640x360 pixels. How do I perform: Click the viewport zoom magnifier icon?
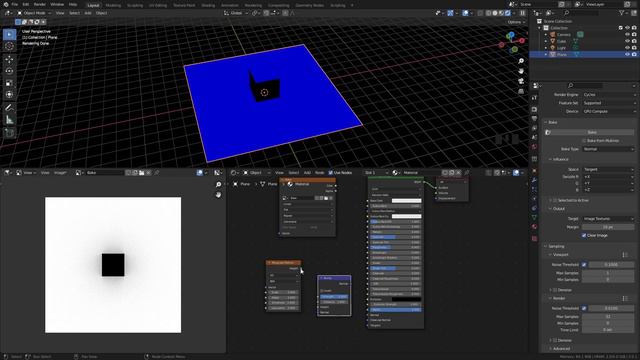click(x=521, y=61)
